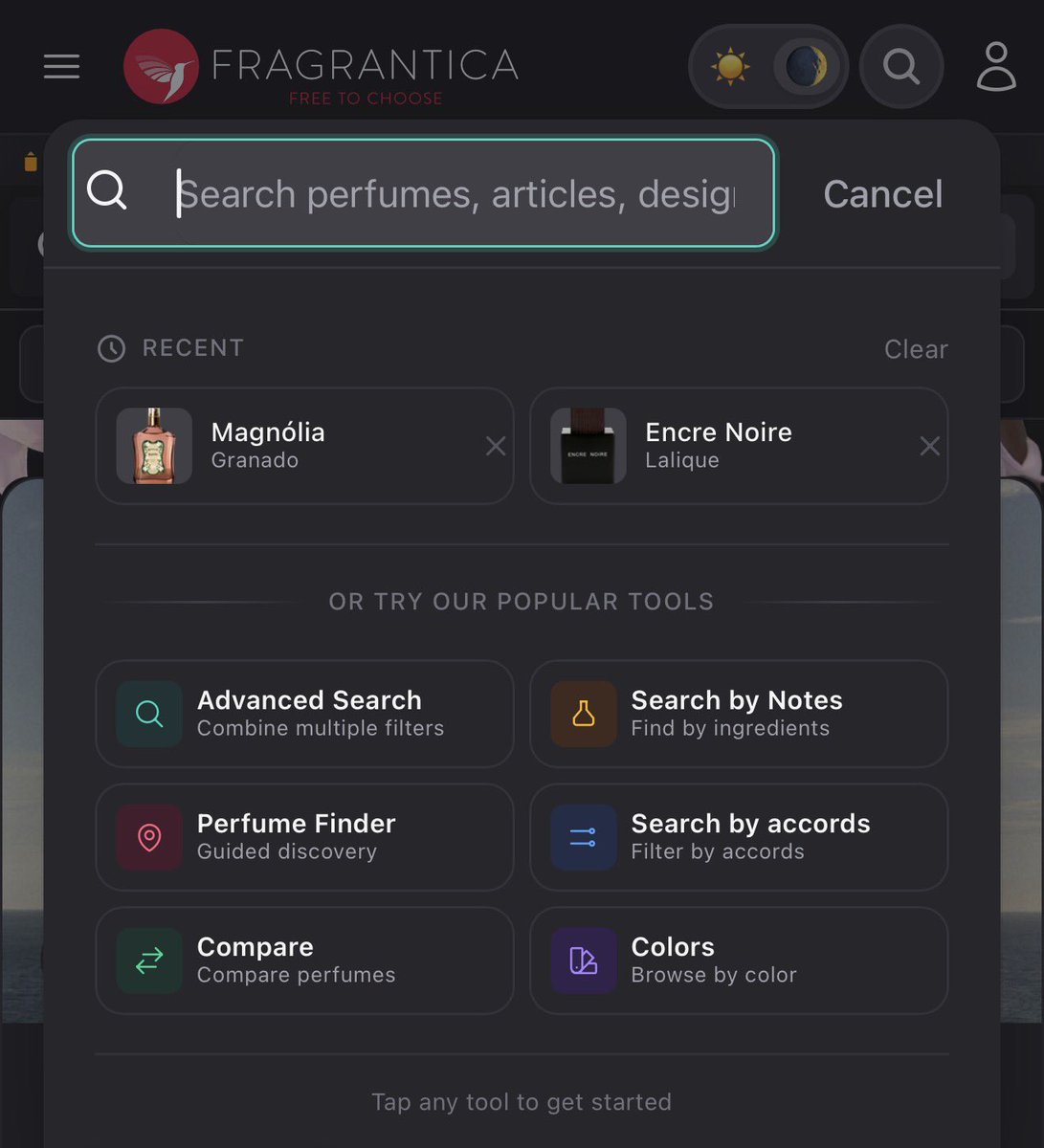Click the Colors palette icon
Screen dimensions: 1044x1148
584,960
